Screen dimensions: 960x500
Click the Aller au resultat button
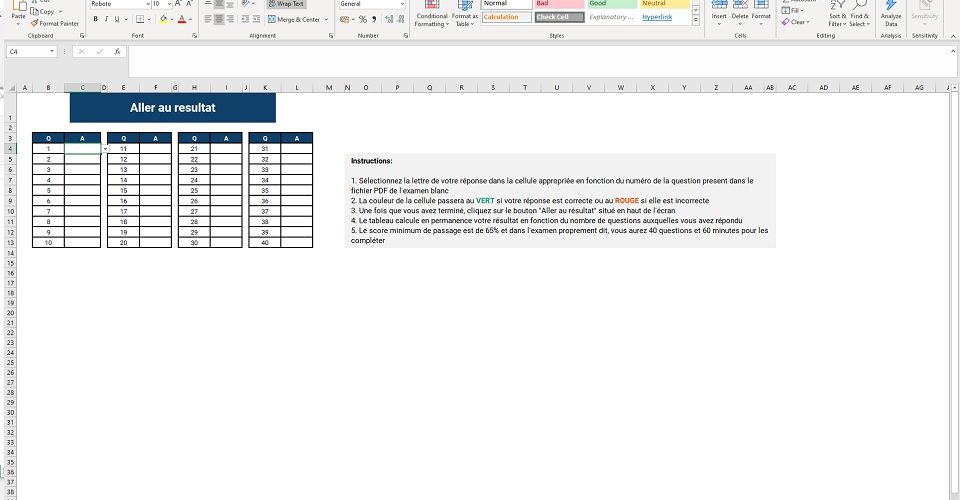(x=173, y=108)
